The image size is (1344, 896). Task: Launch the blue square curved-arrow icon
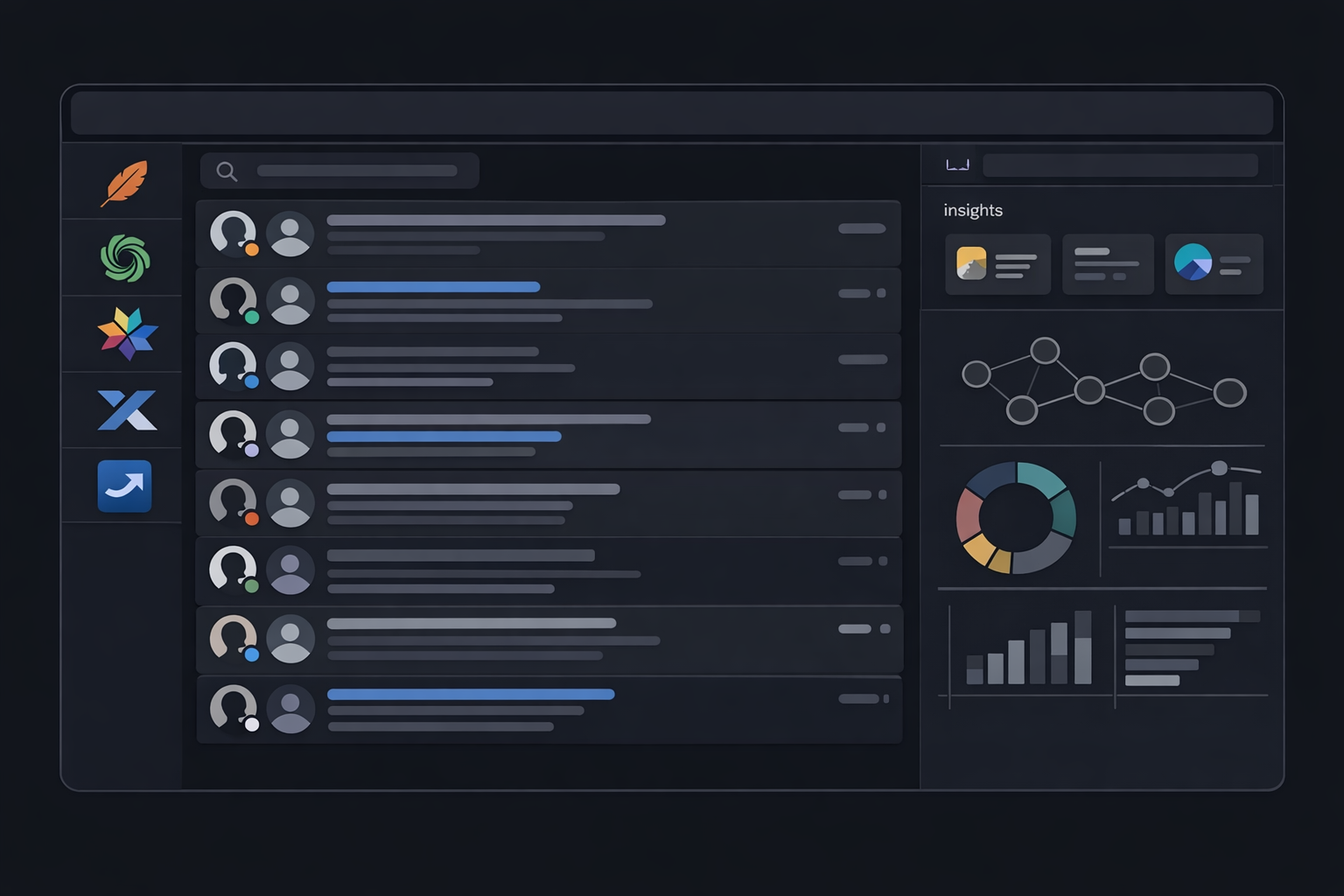124,486
